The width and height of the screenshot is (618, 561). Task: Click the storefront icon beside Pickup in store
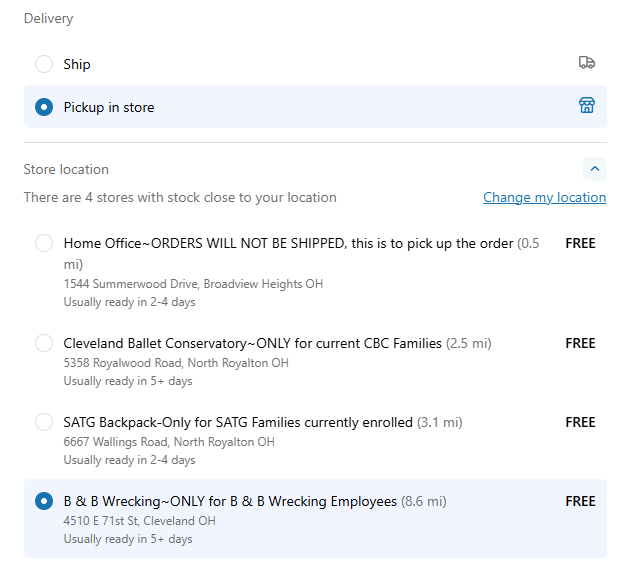pos(586,106)
